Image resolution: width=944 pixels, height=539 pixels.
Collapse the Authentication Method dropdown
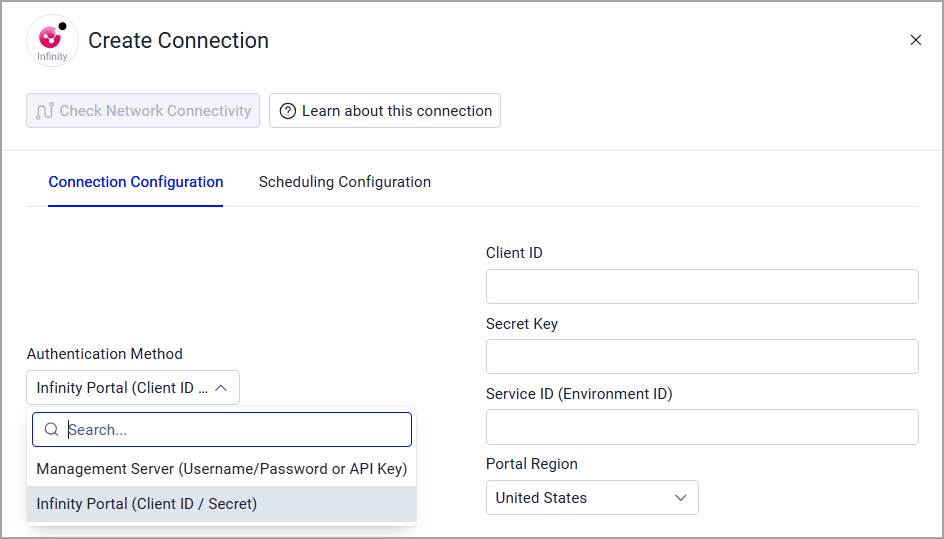[133, 388]
